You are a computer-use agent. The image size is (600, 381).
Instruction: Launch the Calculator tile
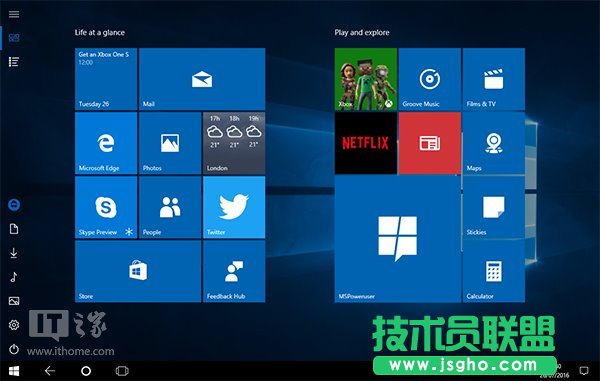(x=494, y=271)
